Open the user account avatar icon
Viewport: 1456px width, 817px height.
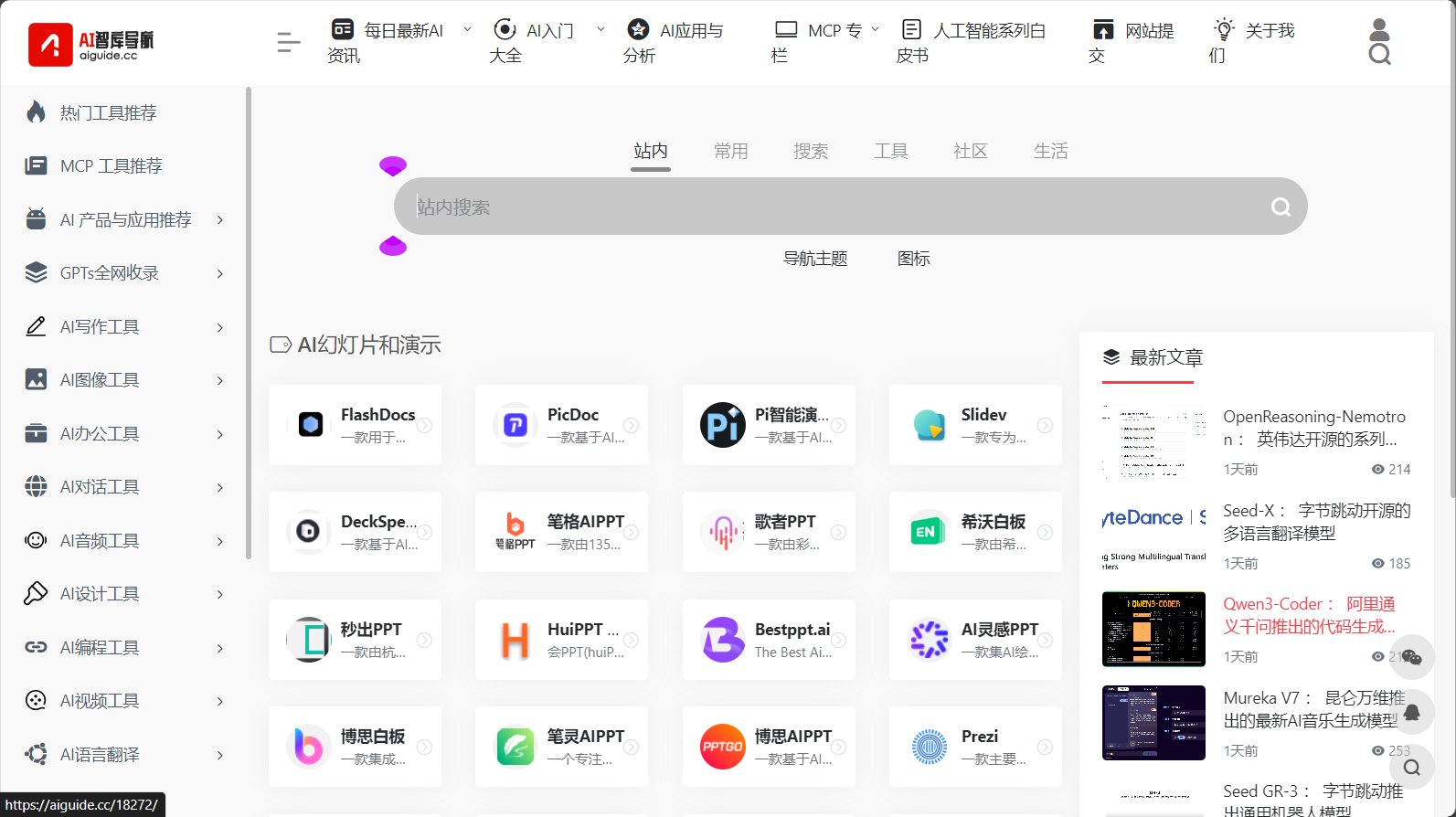[x=1379, y=29]
